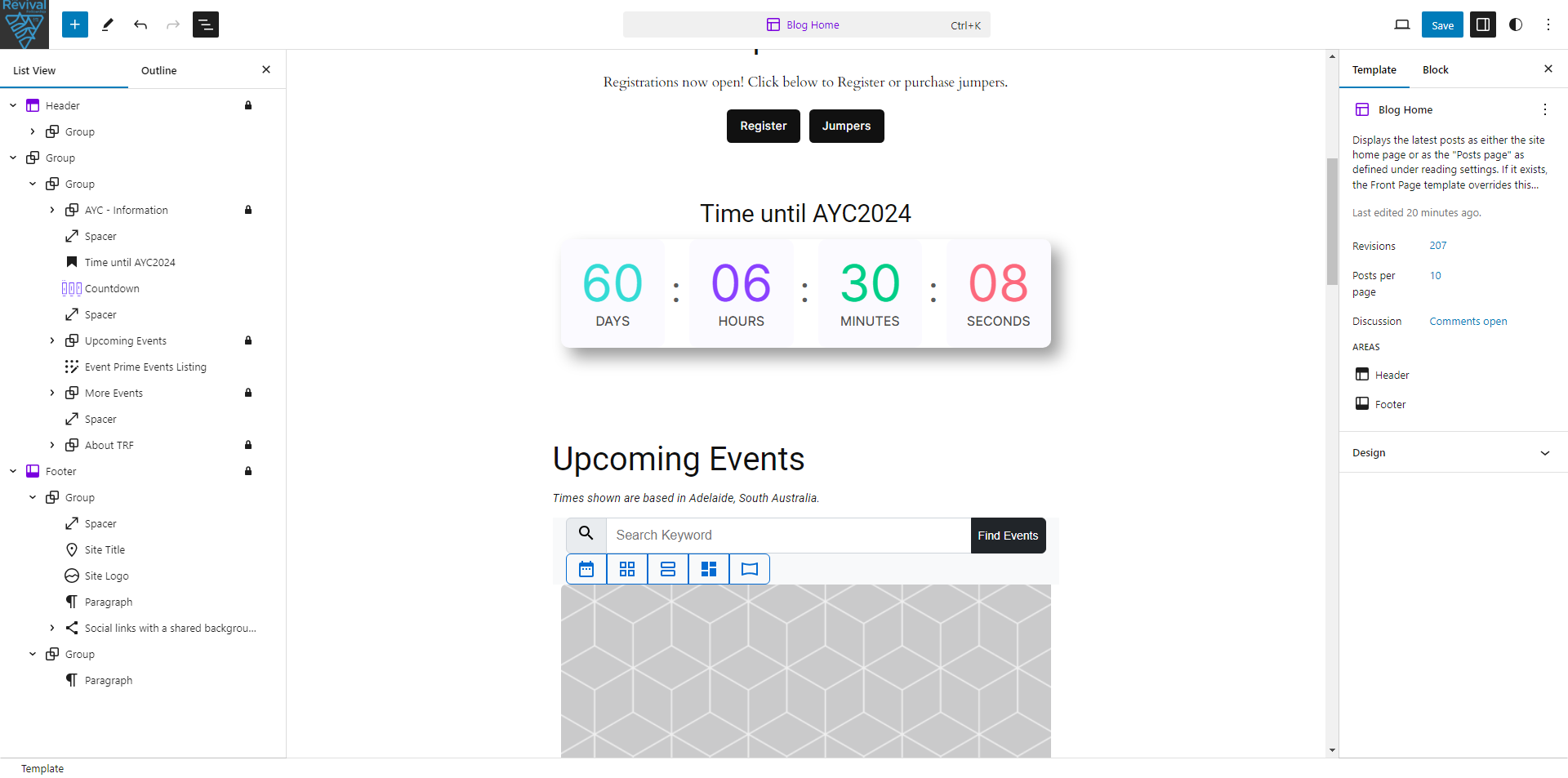Select the edit pencil tool

click(108, 24)
